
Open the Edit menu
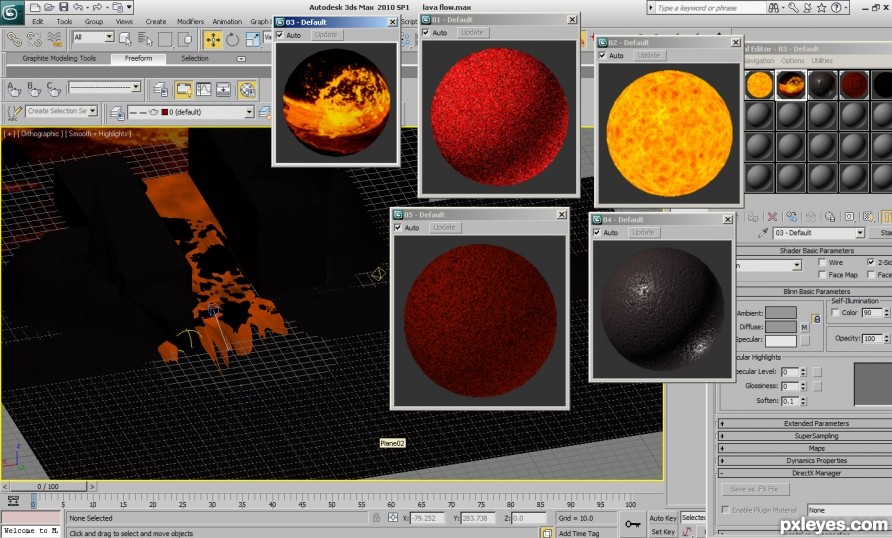click(x=38, y=22)
